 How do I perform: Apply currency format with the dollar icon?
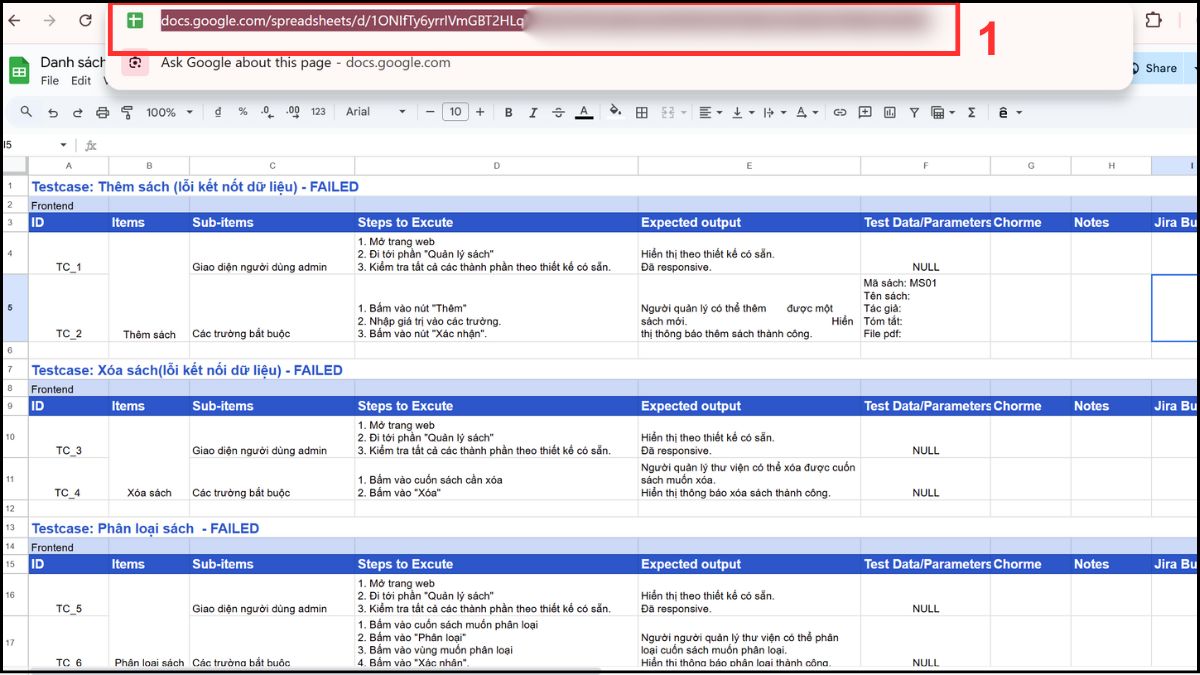218,112
